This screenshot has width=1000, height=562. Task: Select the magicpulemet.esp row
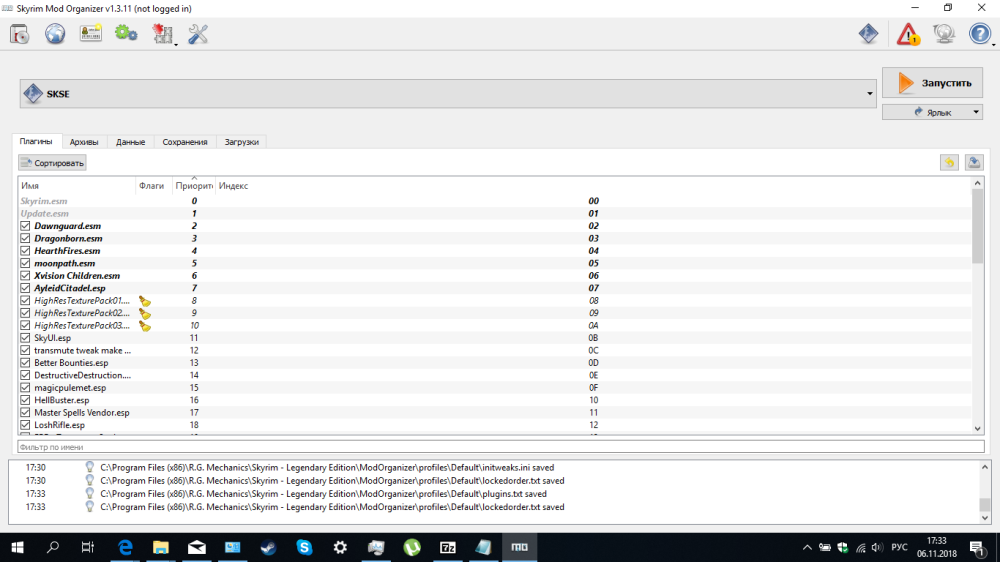[x=494, y=388]
